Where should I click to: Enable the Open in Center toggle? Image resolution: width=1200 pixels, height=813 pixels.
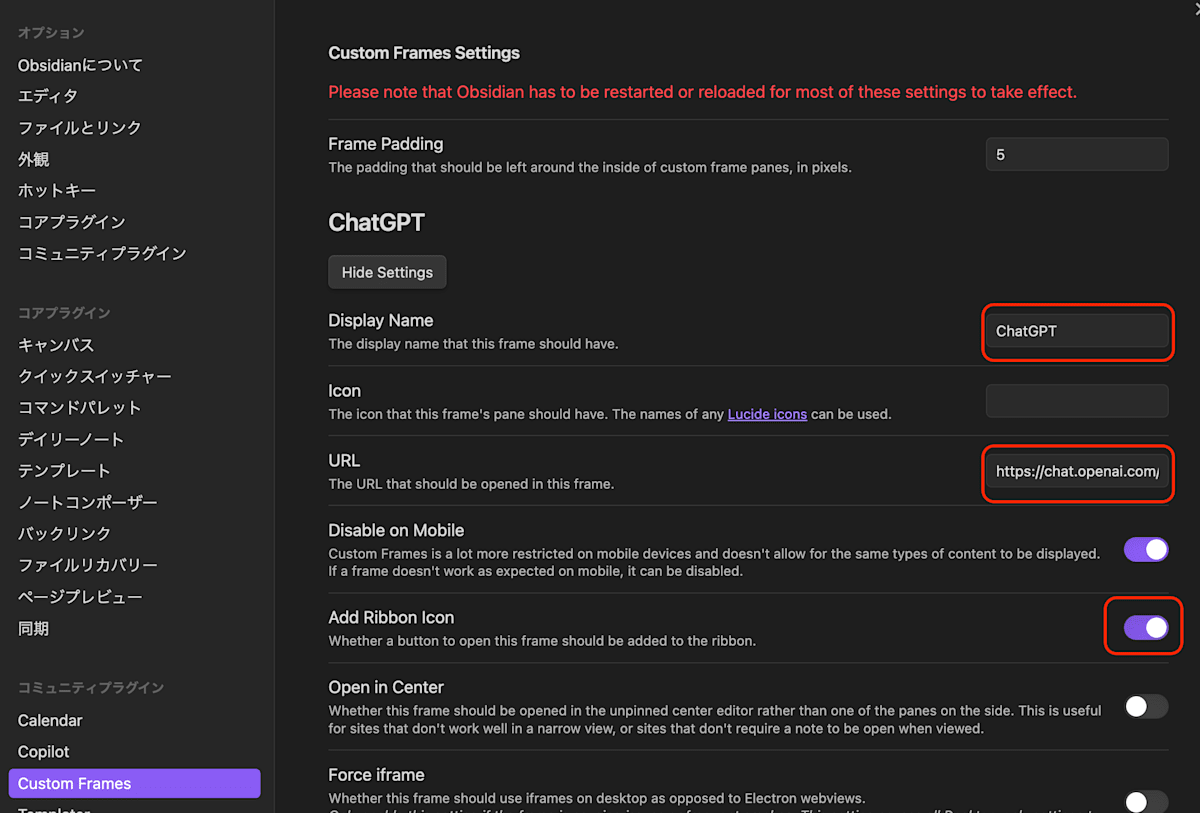coord(1146,707)
